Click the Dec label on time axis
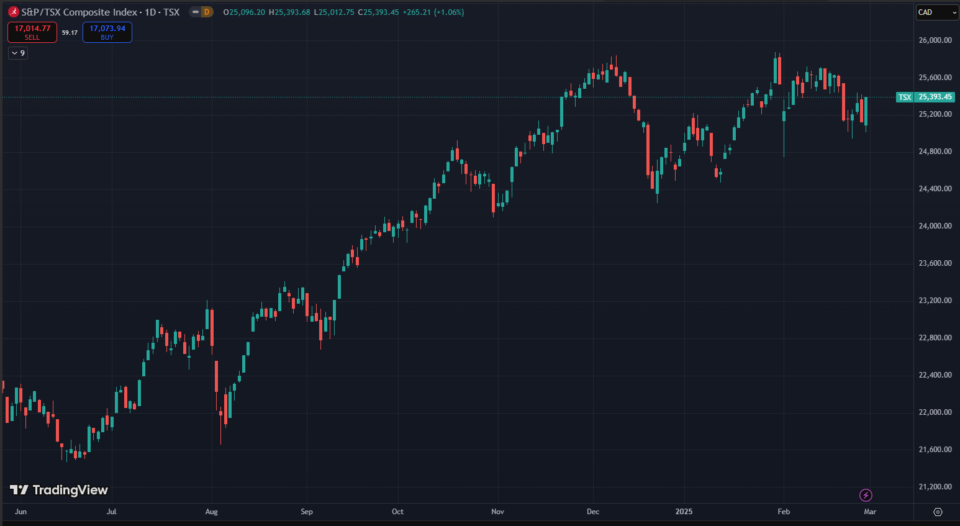 click(593, 511)
